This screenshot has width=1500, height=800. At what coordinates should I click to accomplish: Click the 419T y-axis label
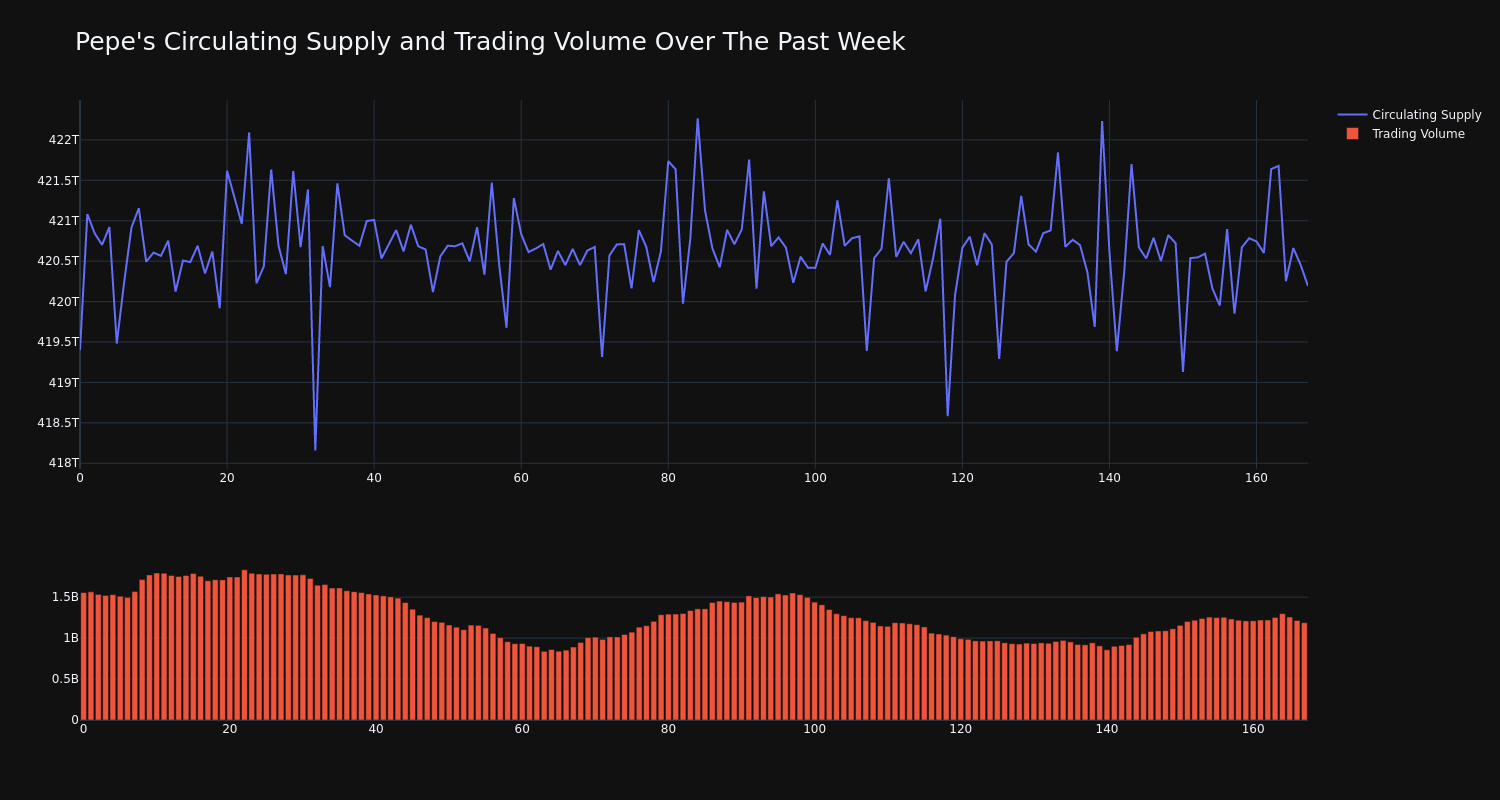click(63, 383)
